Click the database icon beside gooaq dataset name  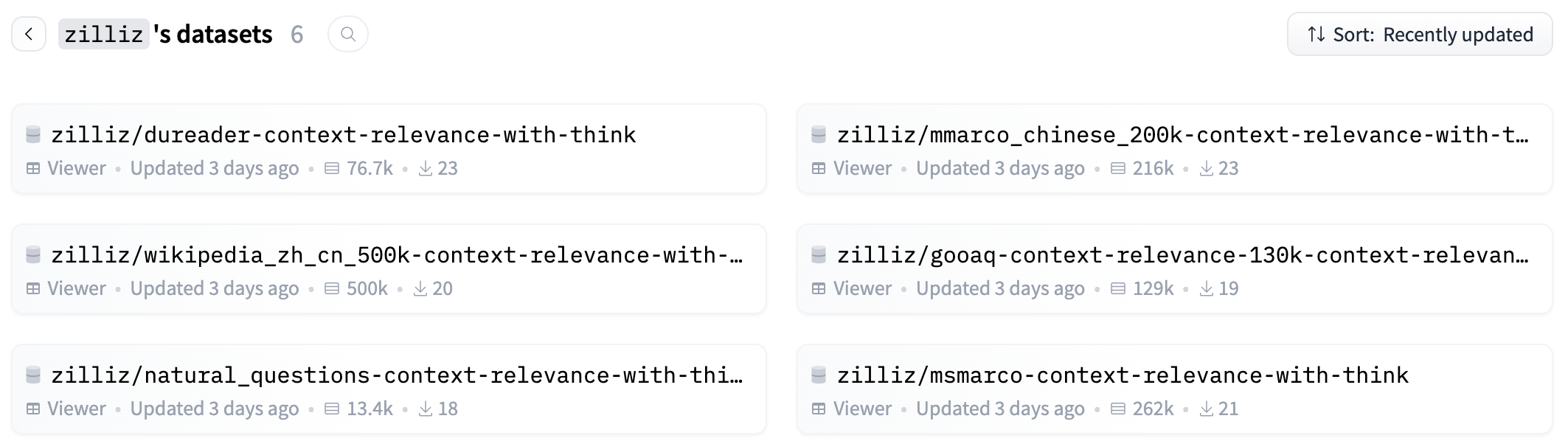click(x=819, y=254)
